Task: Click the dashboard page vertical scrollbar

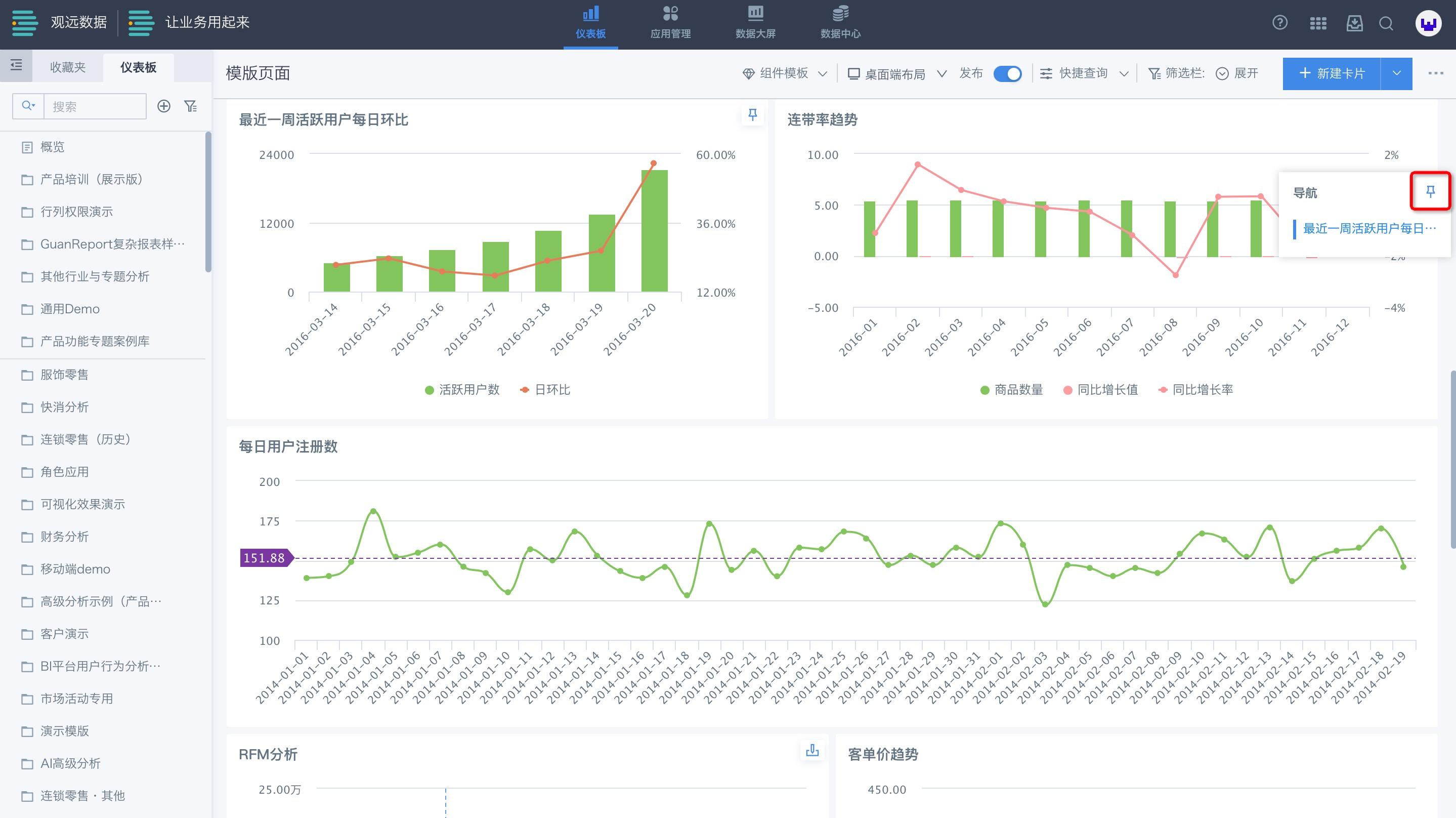Action: click(x=1452, y=459)
